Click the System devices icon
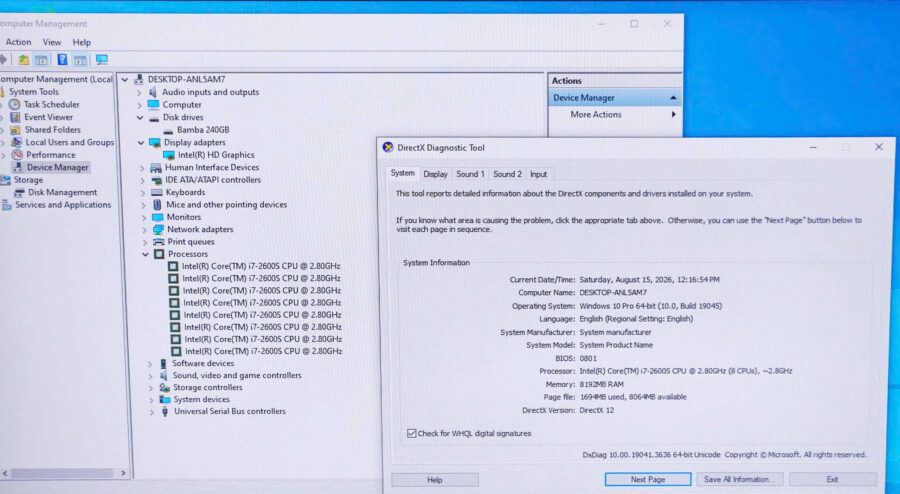The image size is (900, 494). 165,400
